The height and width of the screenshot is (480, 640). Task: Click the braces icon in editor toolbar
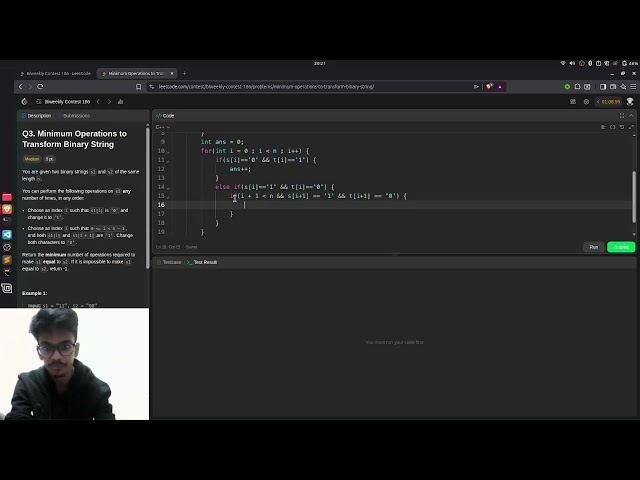click(x=613, y=127)
